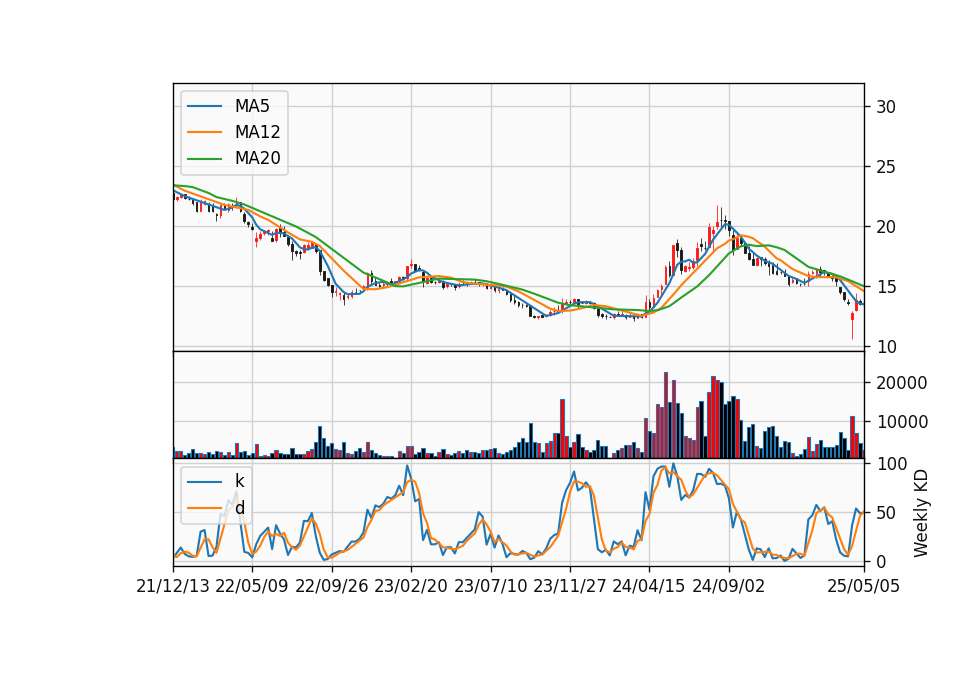Click the 22/05/09 date label
Image resolution: width=960 pixels, height=690 pixels.
coord(252,586)
